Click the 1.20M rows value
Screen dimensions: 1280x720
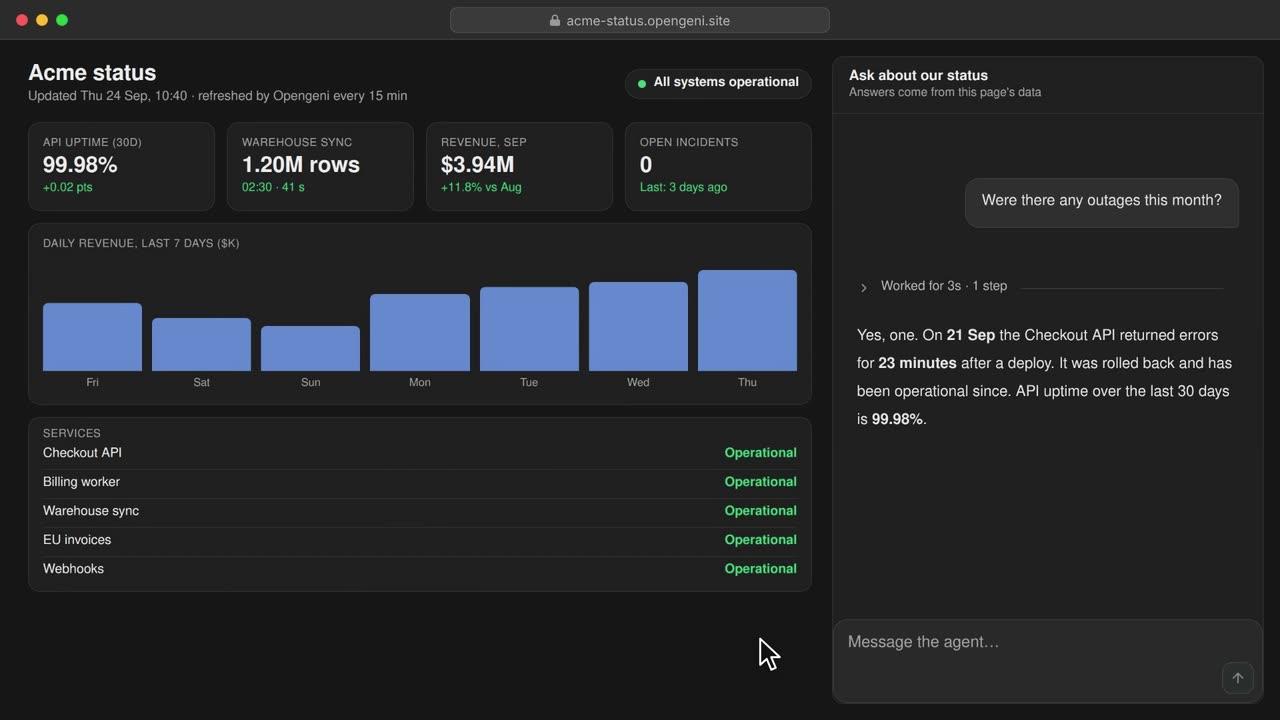(301, 165)
